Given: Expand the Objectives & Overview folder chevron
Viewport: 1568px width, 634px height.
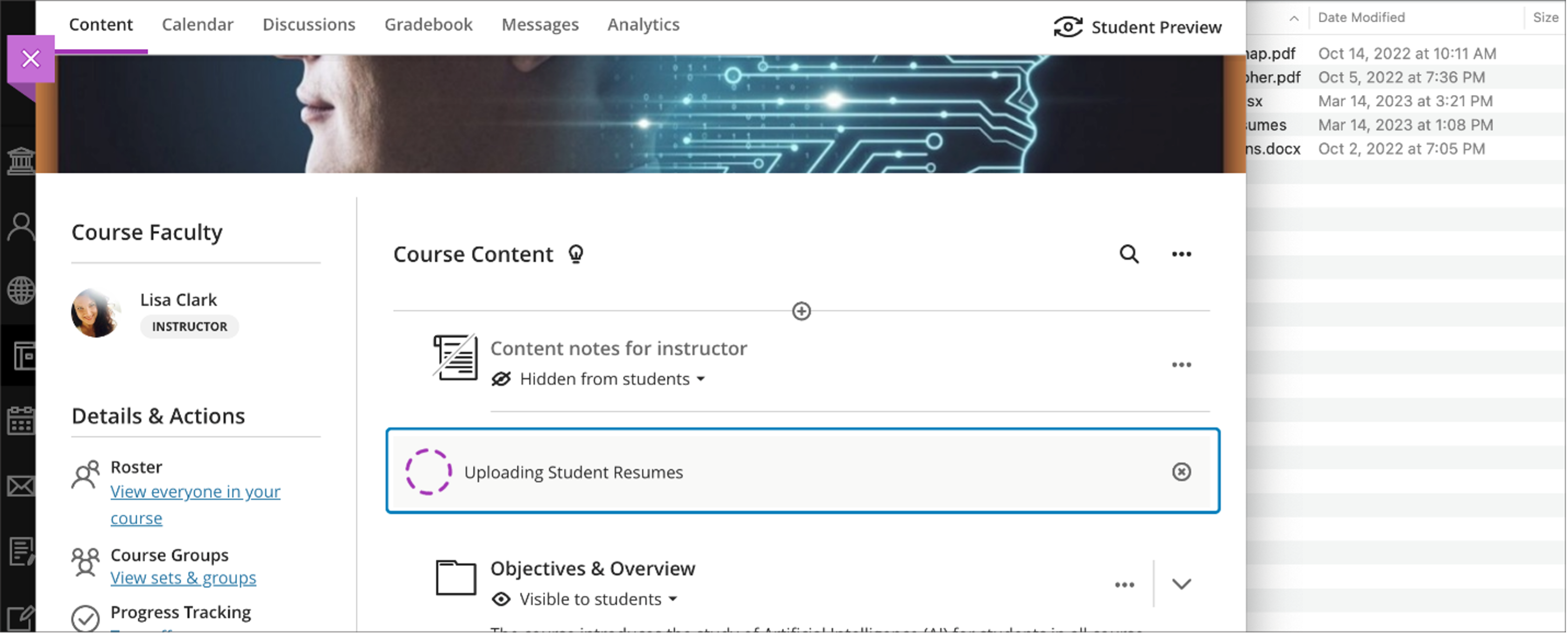Looking at the screenshot, I should coord(1181,584).
